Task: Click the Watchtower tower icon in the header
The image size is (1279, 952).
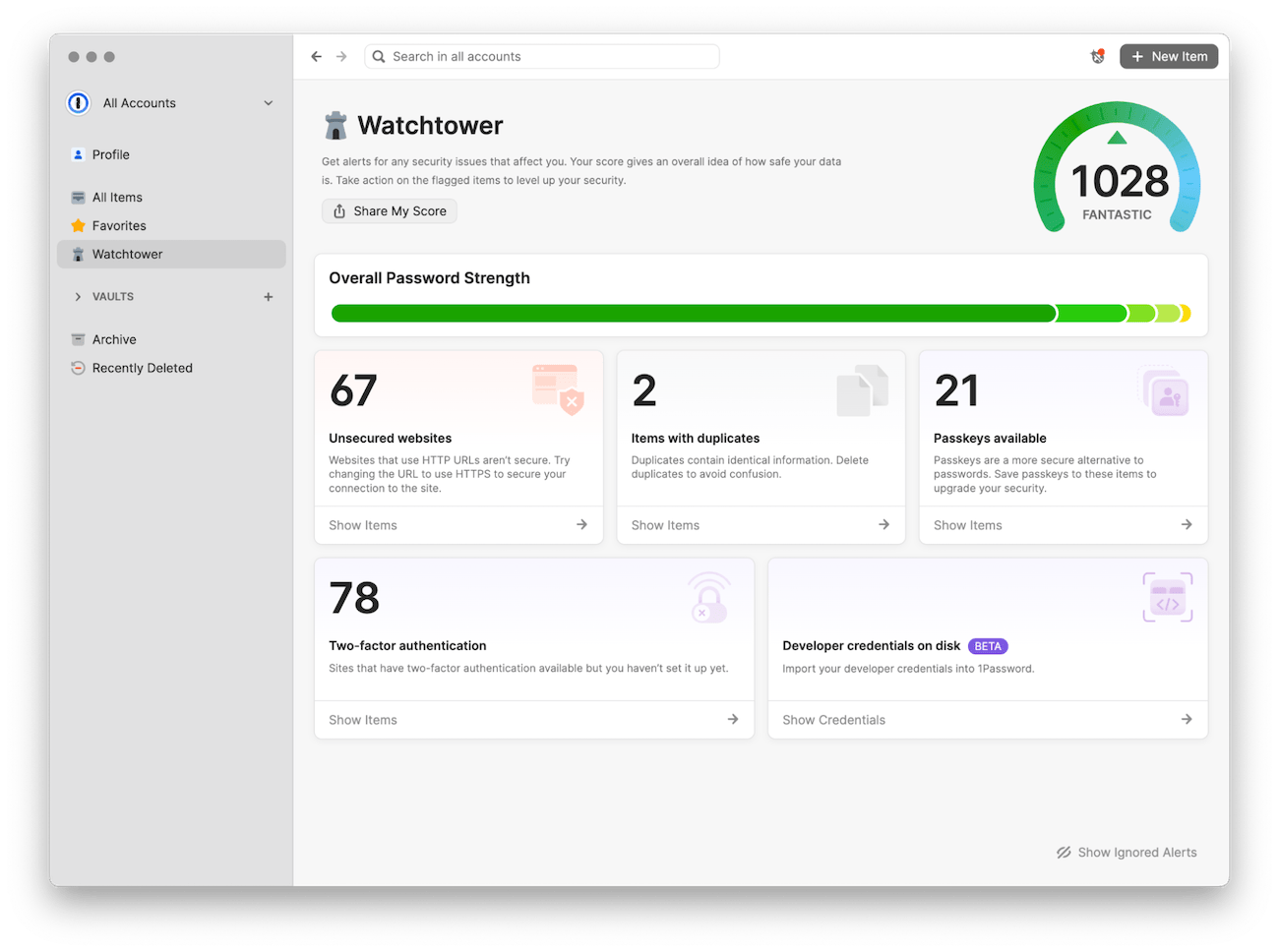Action: click(335, 124)
